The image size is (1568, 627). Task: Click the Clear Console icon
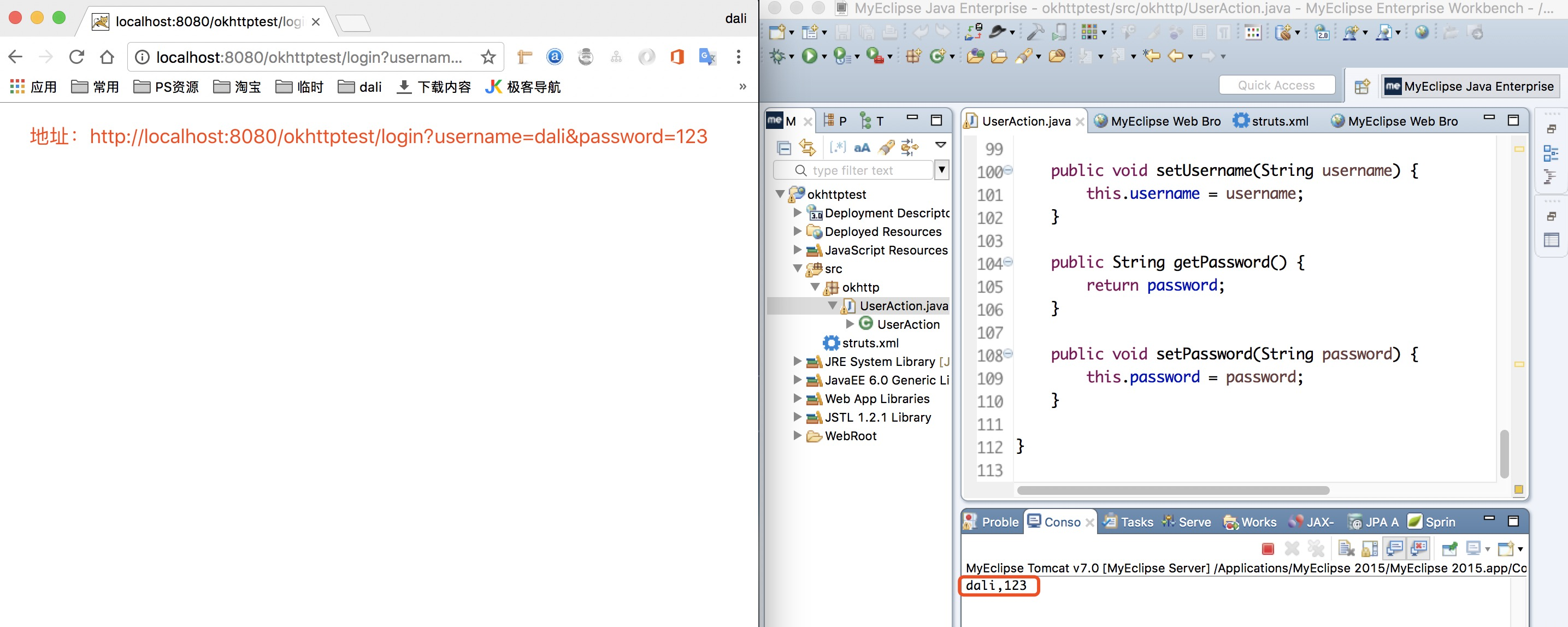point(1346,549)
